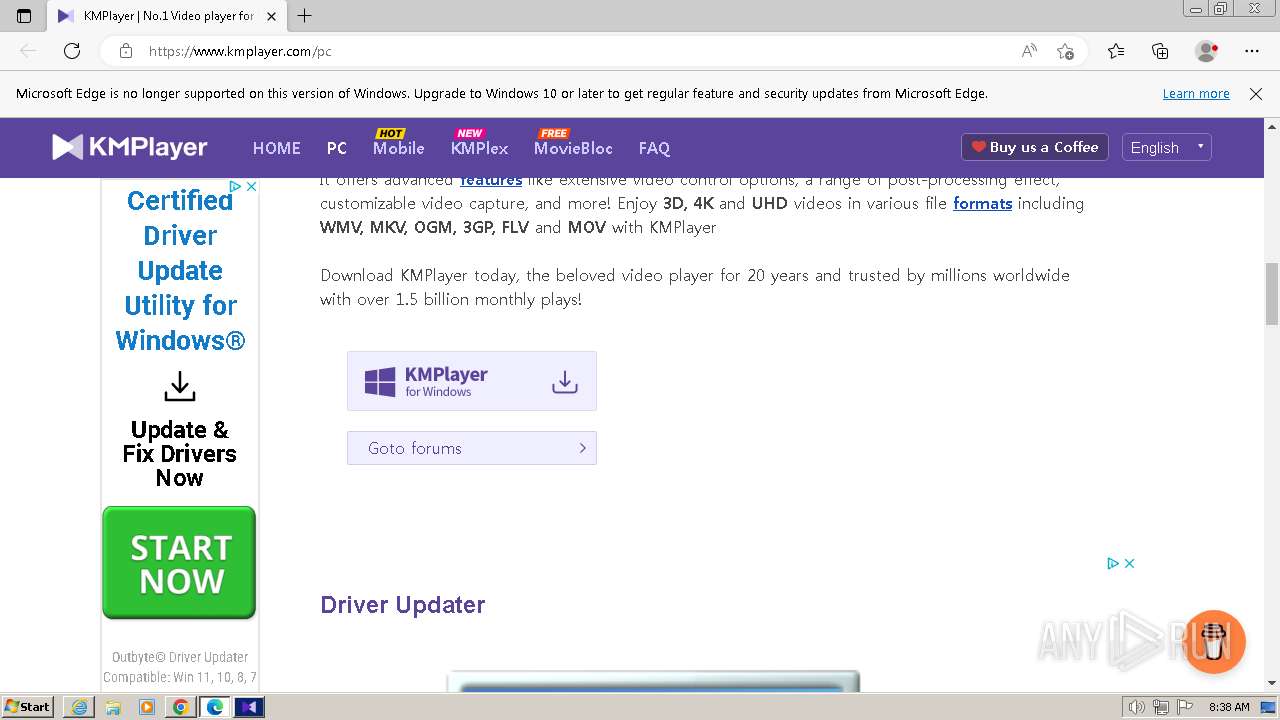Screen dimensions: 1280x720
Task: Close the left sidebar ad
Action: [252, 186]
